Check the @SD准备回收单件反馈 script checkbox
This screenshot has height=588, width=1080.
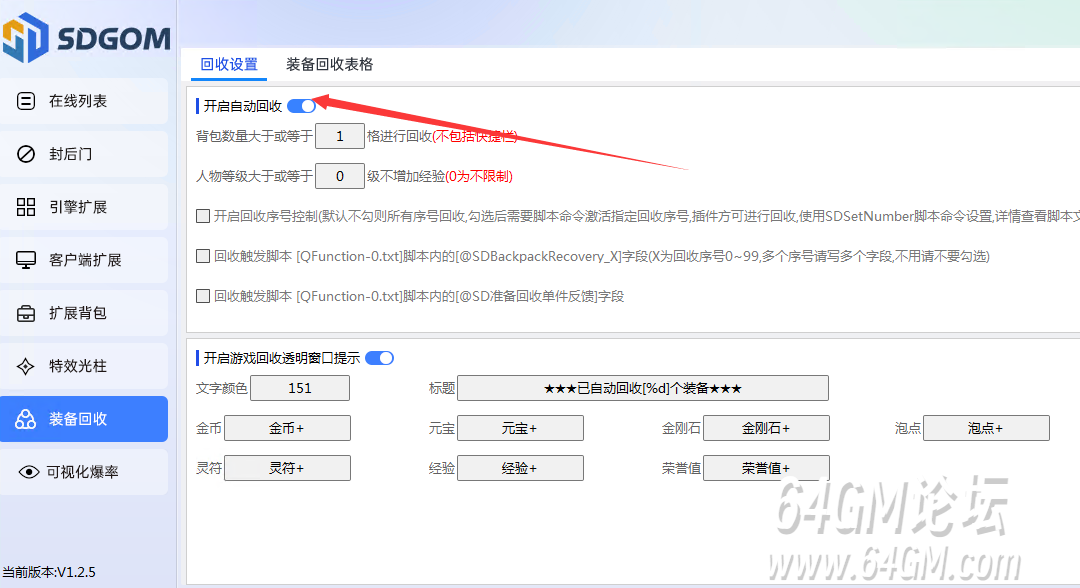(203, 296)
